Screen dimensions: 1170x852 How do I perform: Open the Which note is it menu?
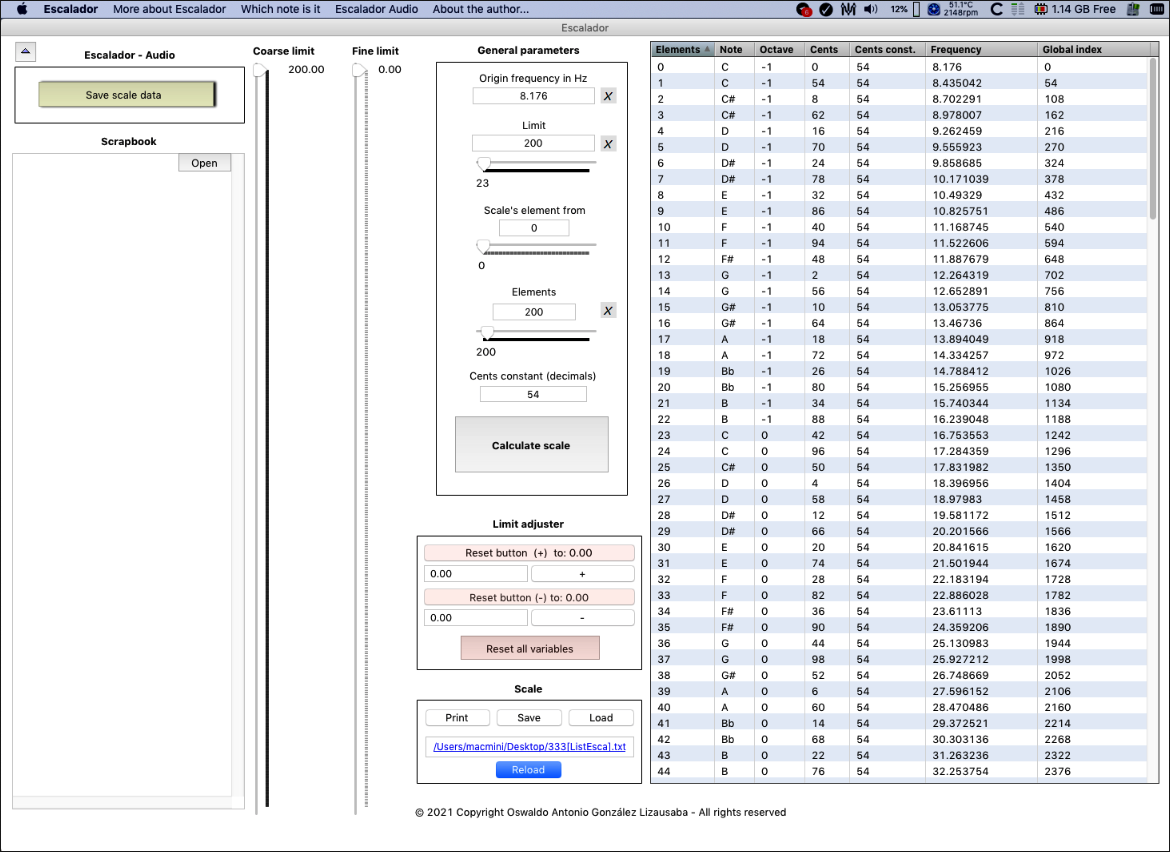click(x=281, y=9)
